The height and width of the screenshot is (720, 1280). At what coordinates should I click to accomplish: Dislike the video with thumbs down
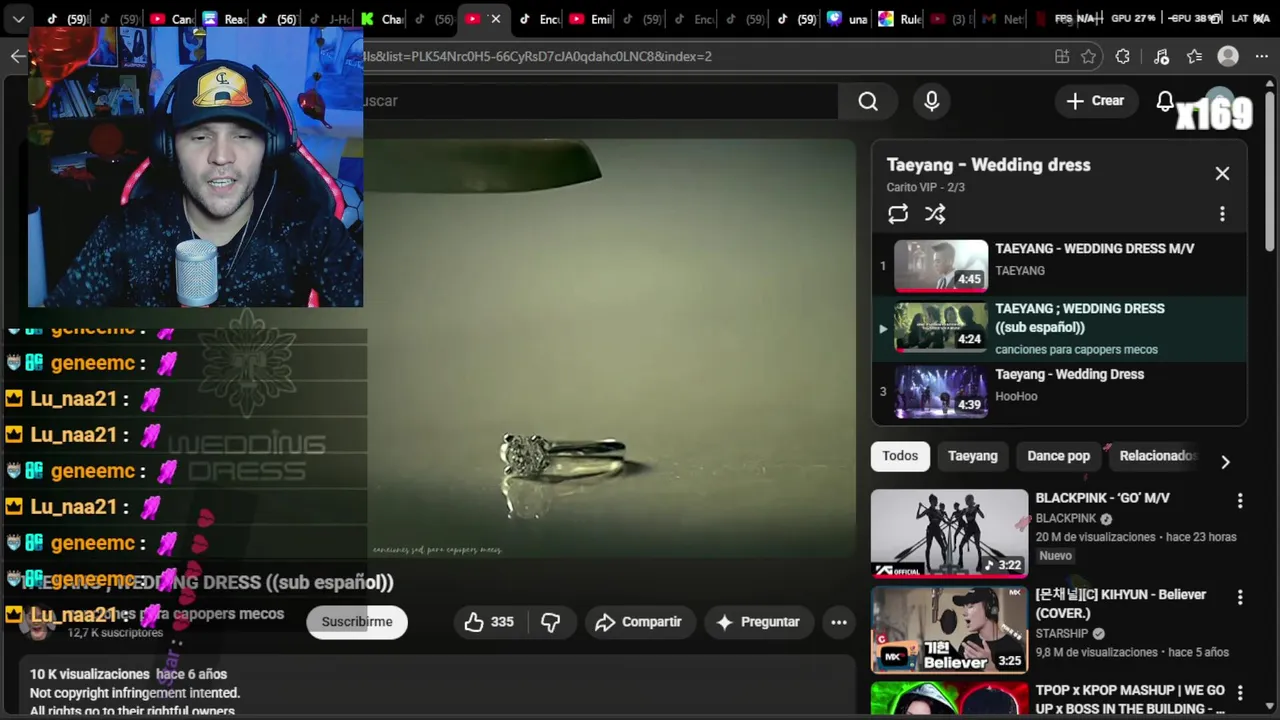pyautogui.click(x=551, y=622)
